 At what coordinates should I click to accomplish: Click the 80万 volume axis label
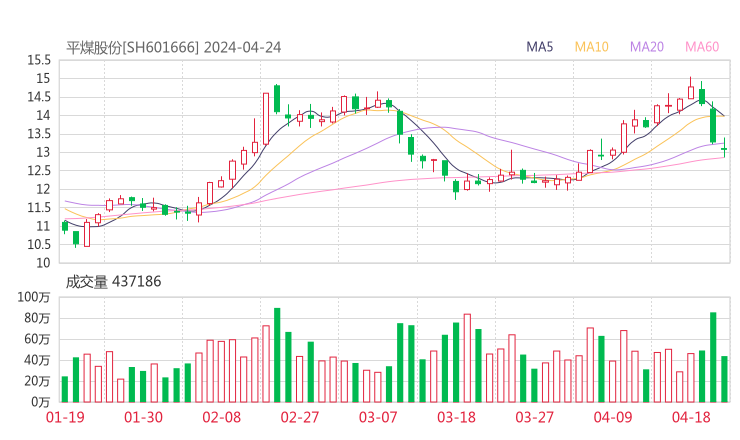[x=37, y=318]
